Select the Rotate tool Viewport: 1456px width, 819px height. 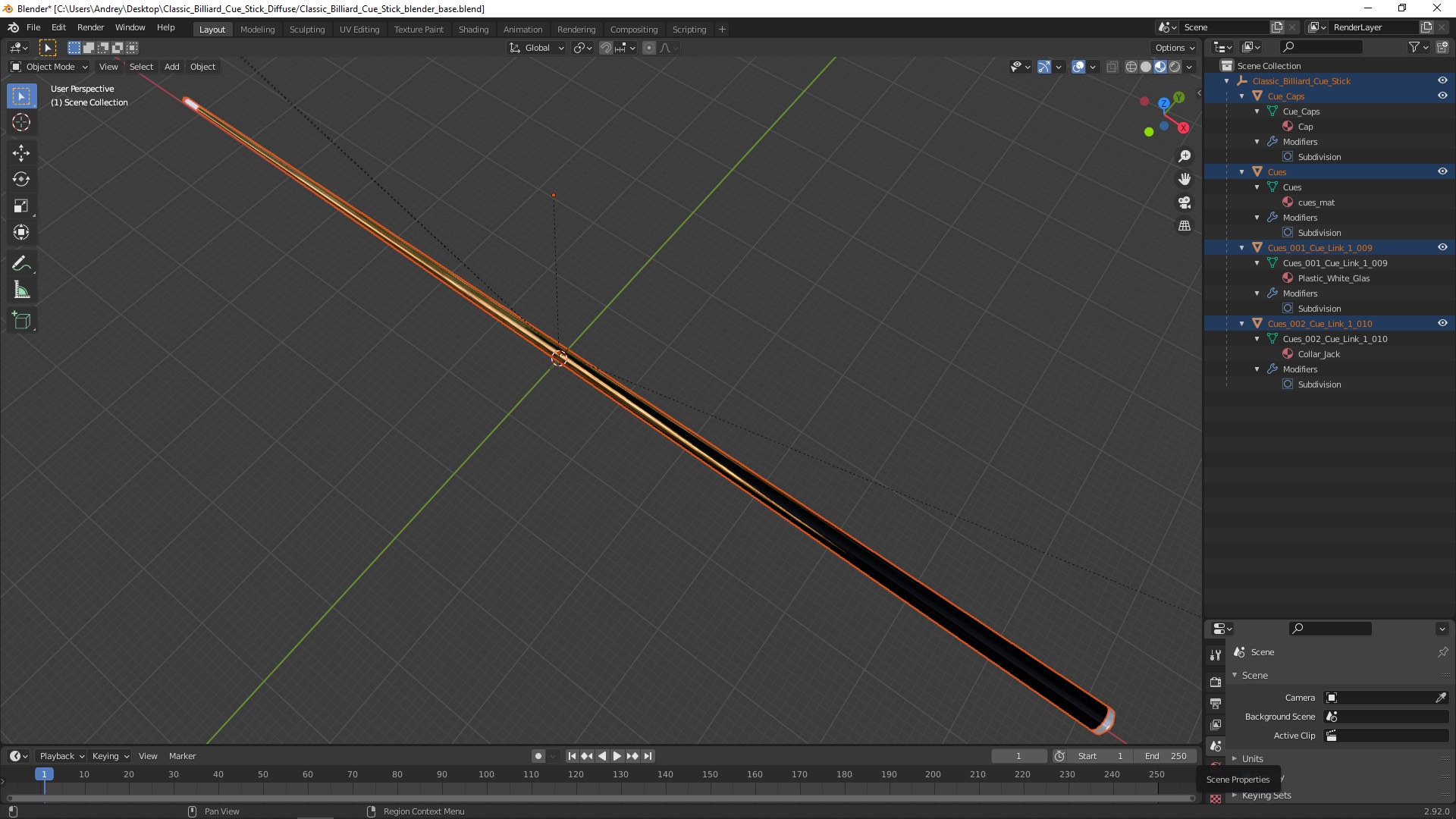tap(21, 180)
